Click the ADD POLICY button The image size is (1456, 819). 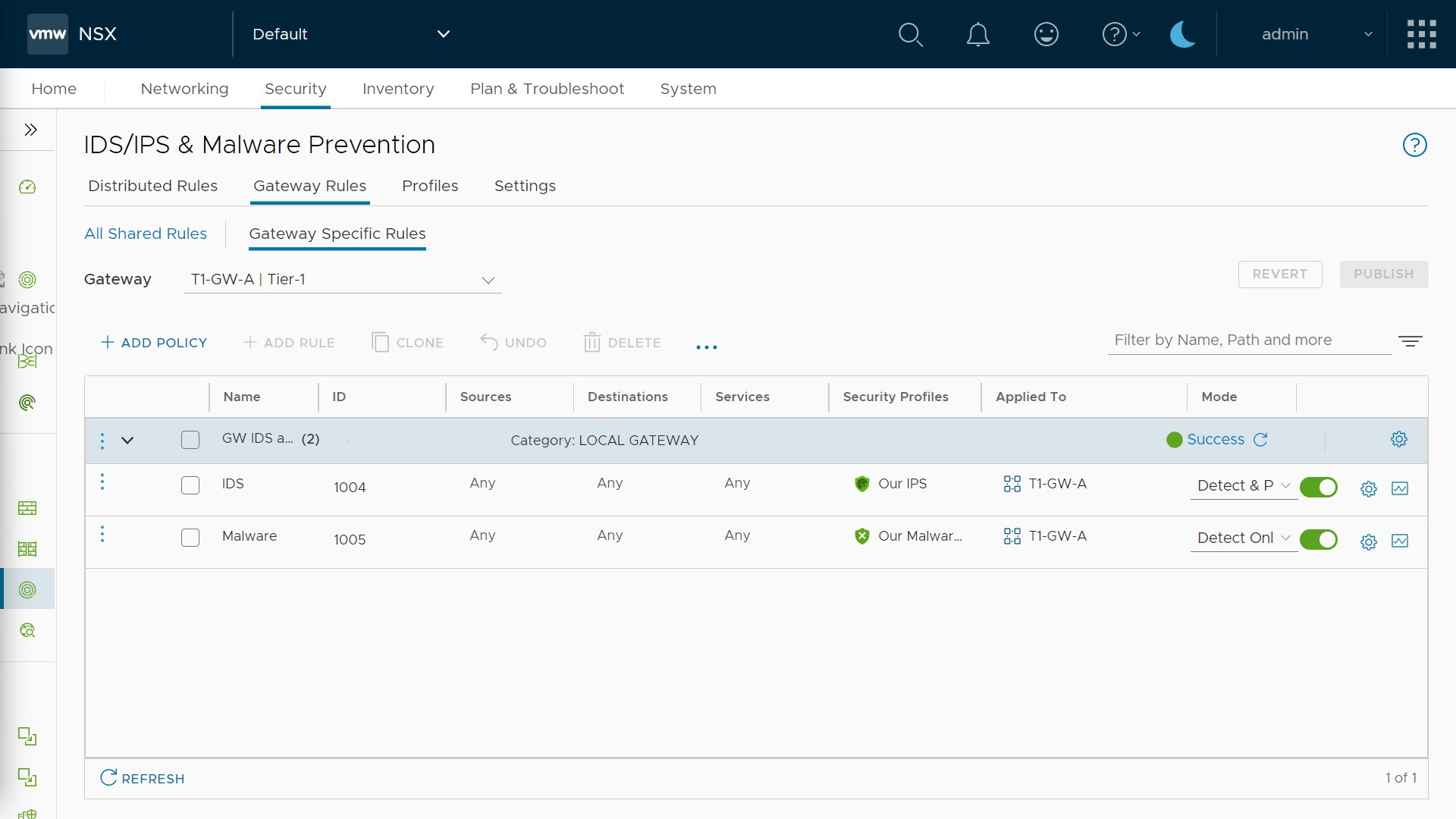coord(154,343)
